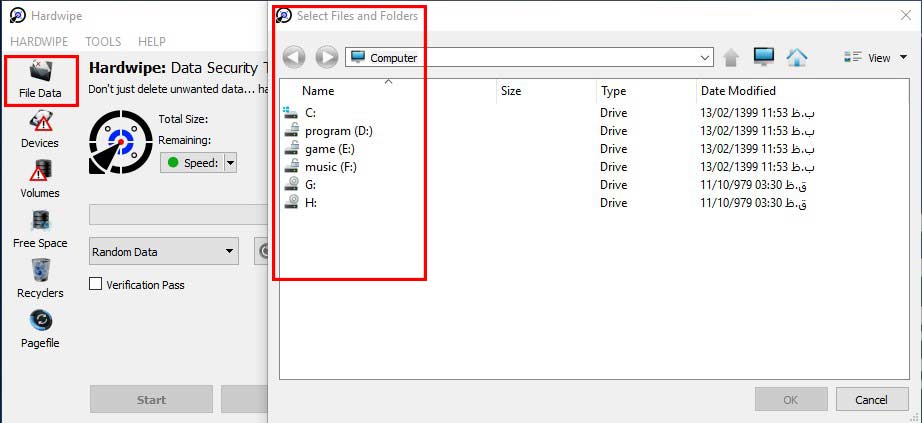Select the G: drive name text
The height and width of the screenshot is (423, 922).
click(310, 185)
